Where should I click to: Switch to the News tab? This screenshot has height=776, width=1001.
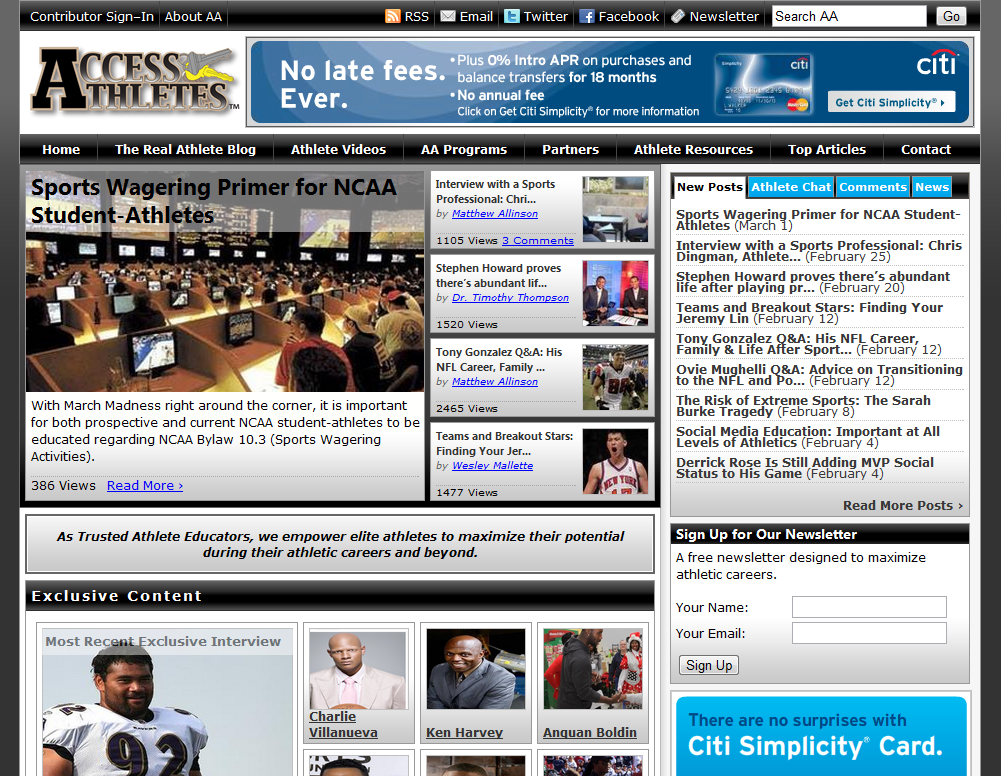(x=931, y=187)
